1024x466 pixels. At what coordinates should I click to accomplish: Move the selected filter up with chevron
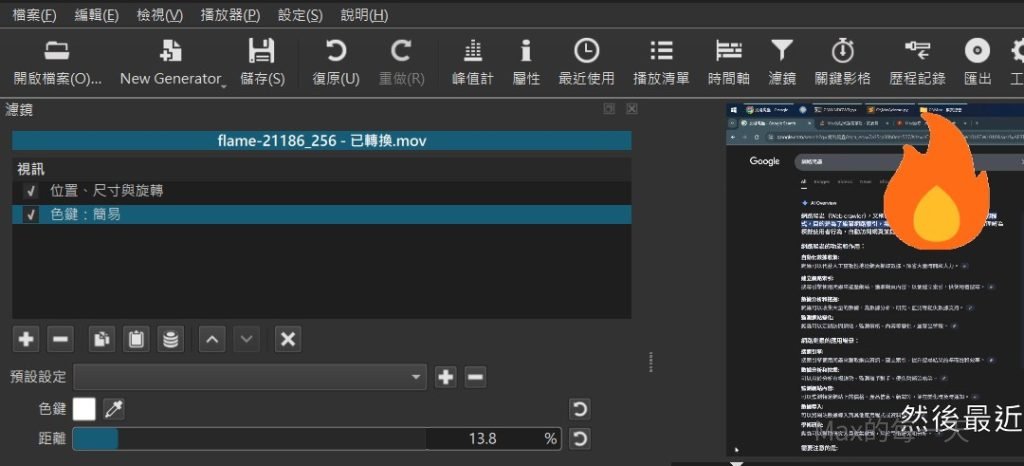[211, 340]
